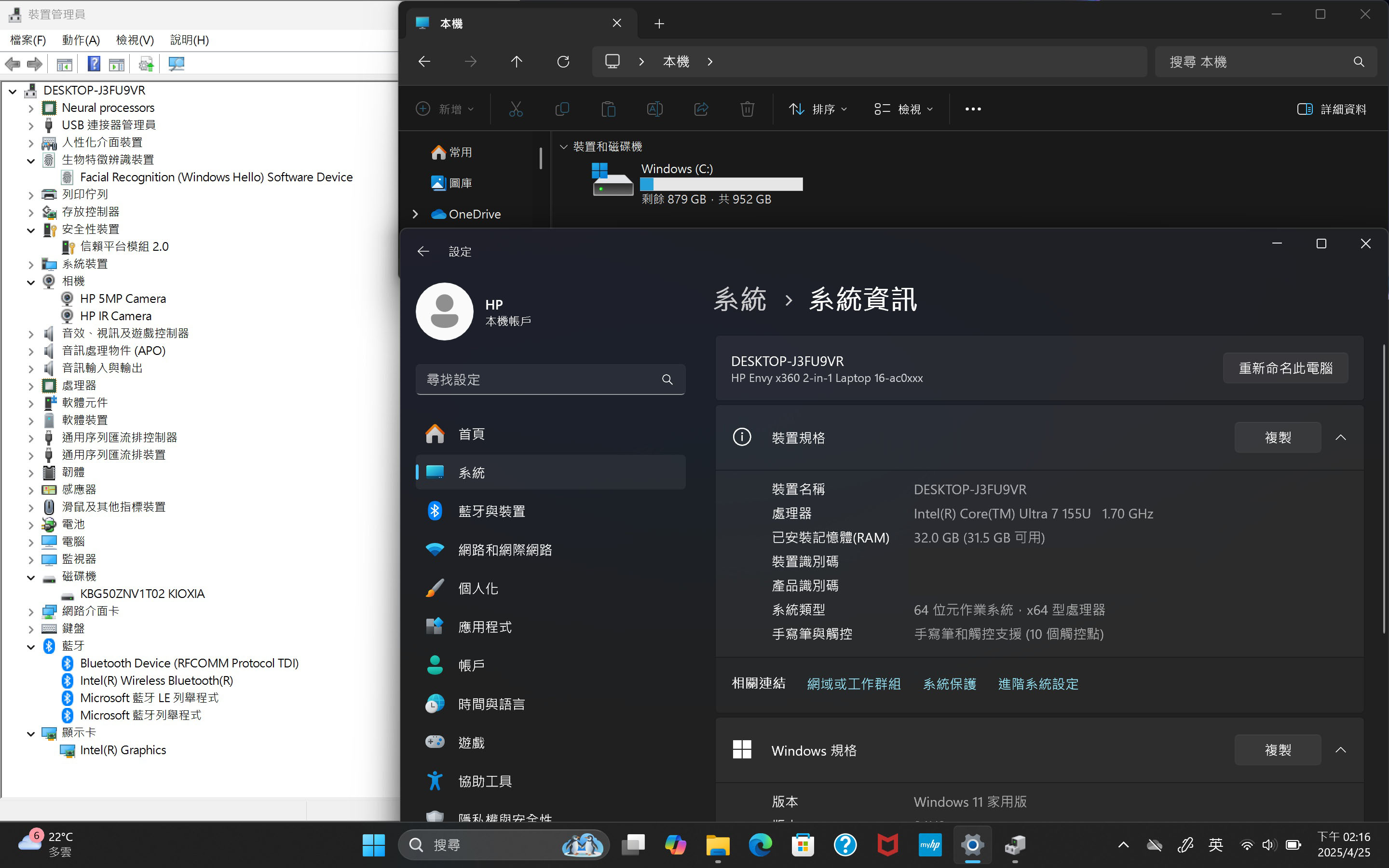The height and width of the screenshot is (868, 1389).
Task: Click the Copy icon in Explorer toolbar
Action: [x=562, y=109]
